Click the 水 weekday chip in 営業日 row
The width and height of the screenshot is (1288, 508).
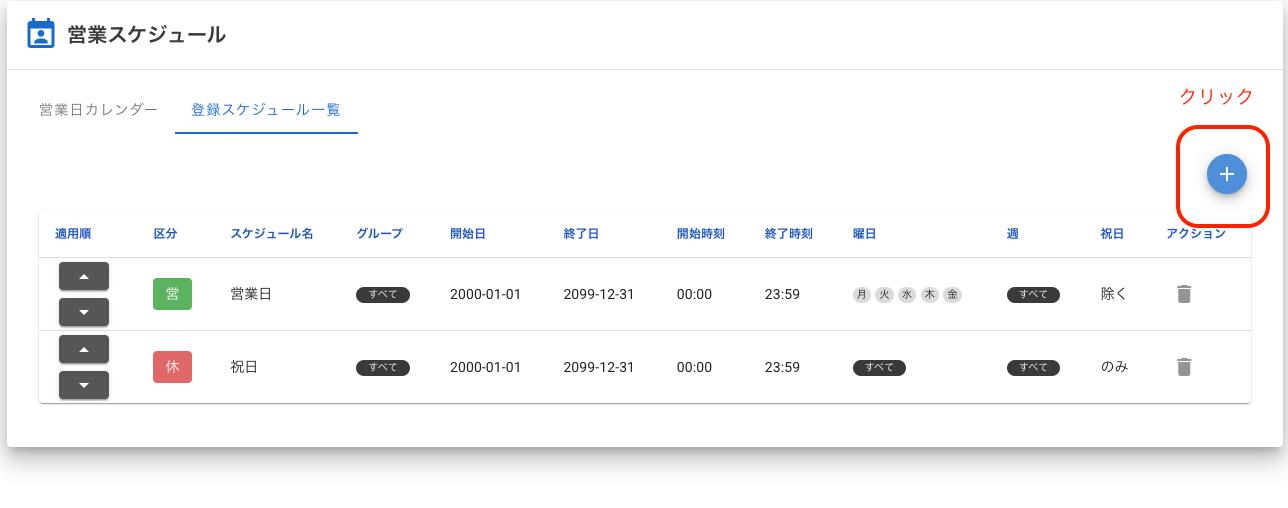click(x=907, y=295)
